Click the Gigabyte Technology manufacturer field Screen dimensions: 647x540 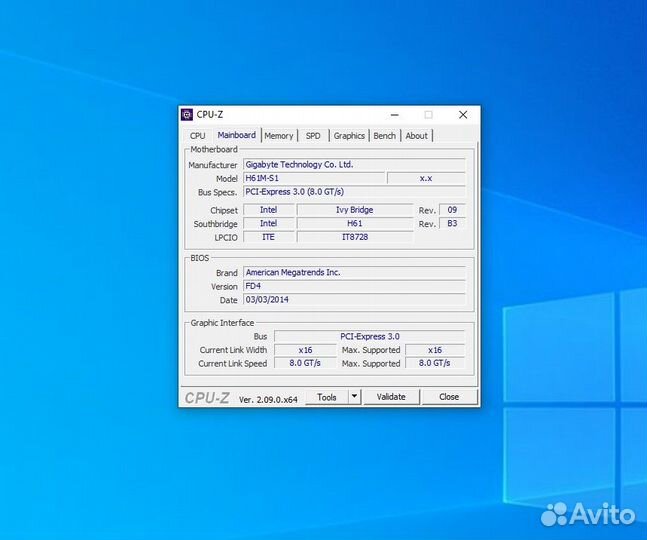point(354,164)
